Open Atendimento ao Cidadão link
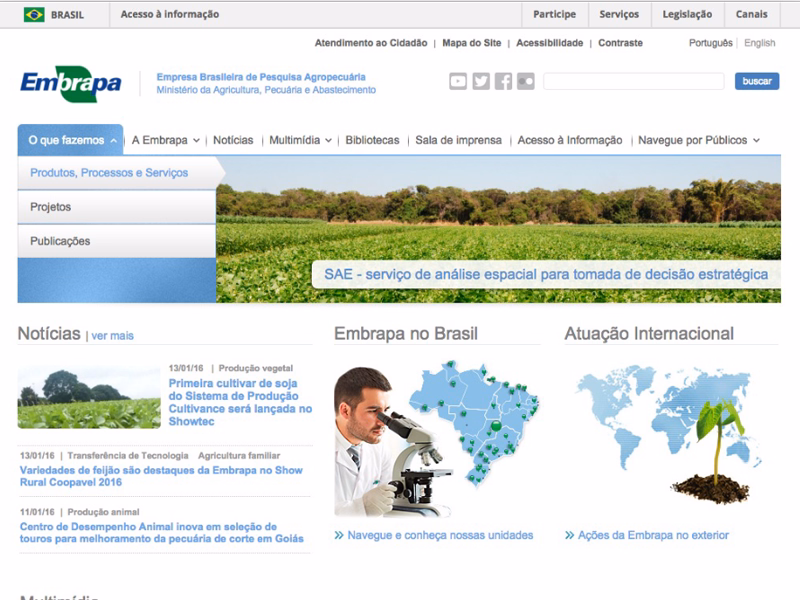The image size is (800, 600). [371, 43]
